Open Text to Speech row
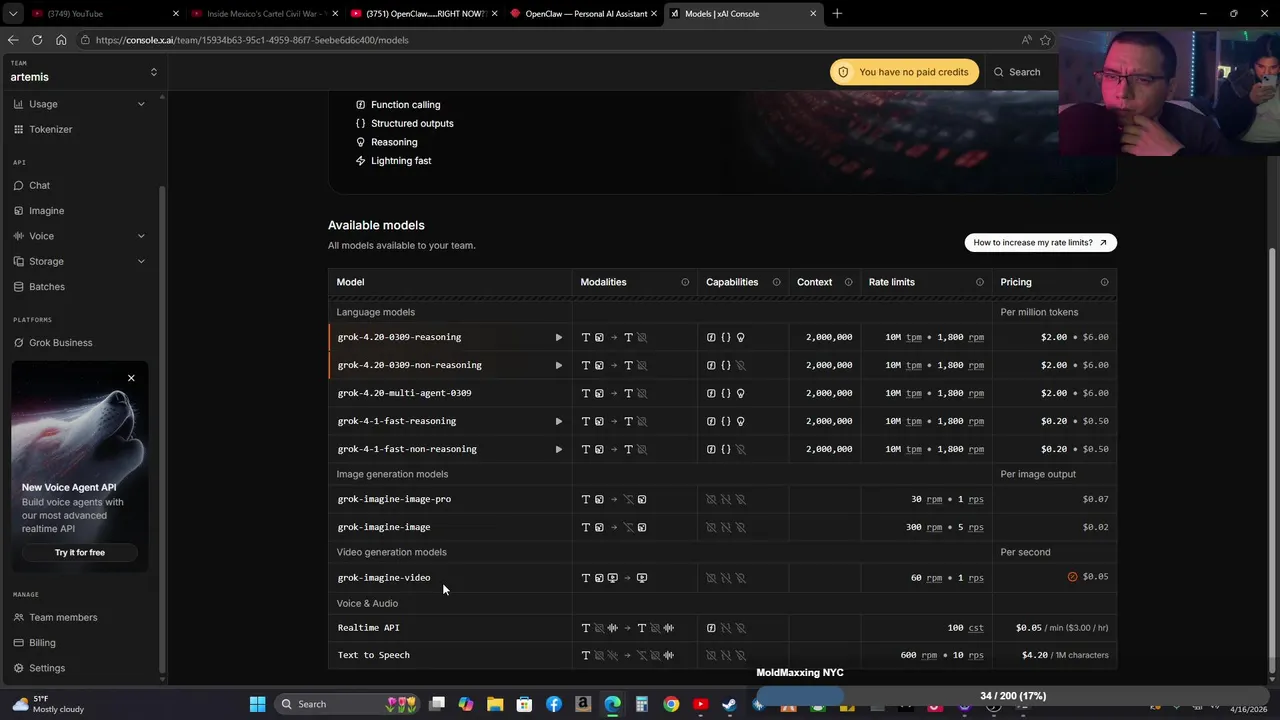1280x720 pixels. [722, 655]
